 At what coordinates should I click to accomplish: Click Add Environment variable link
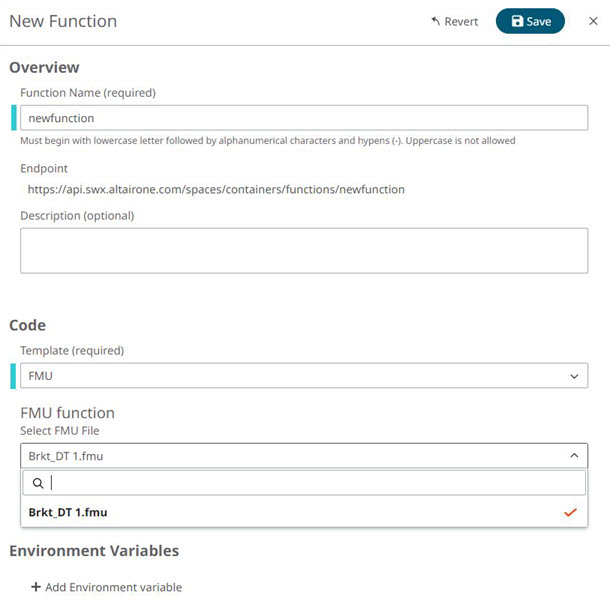113,587
